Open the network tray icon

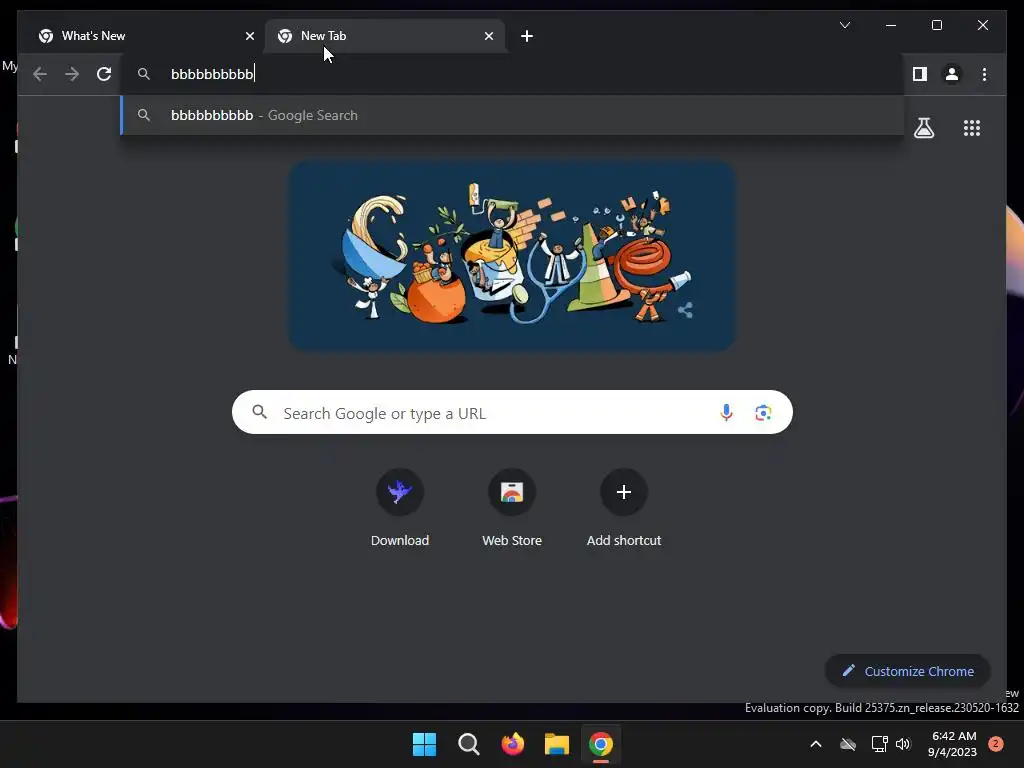point(879,744)
